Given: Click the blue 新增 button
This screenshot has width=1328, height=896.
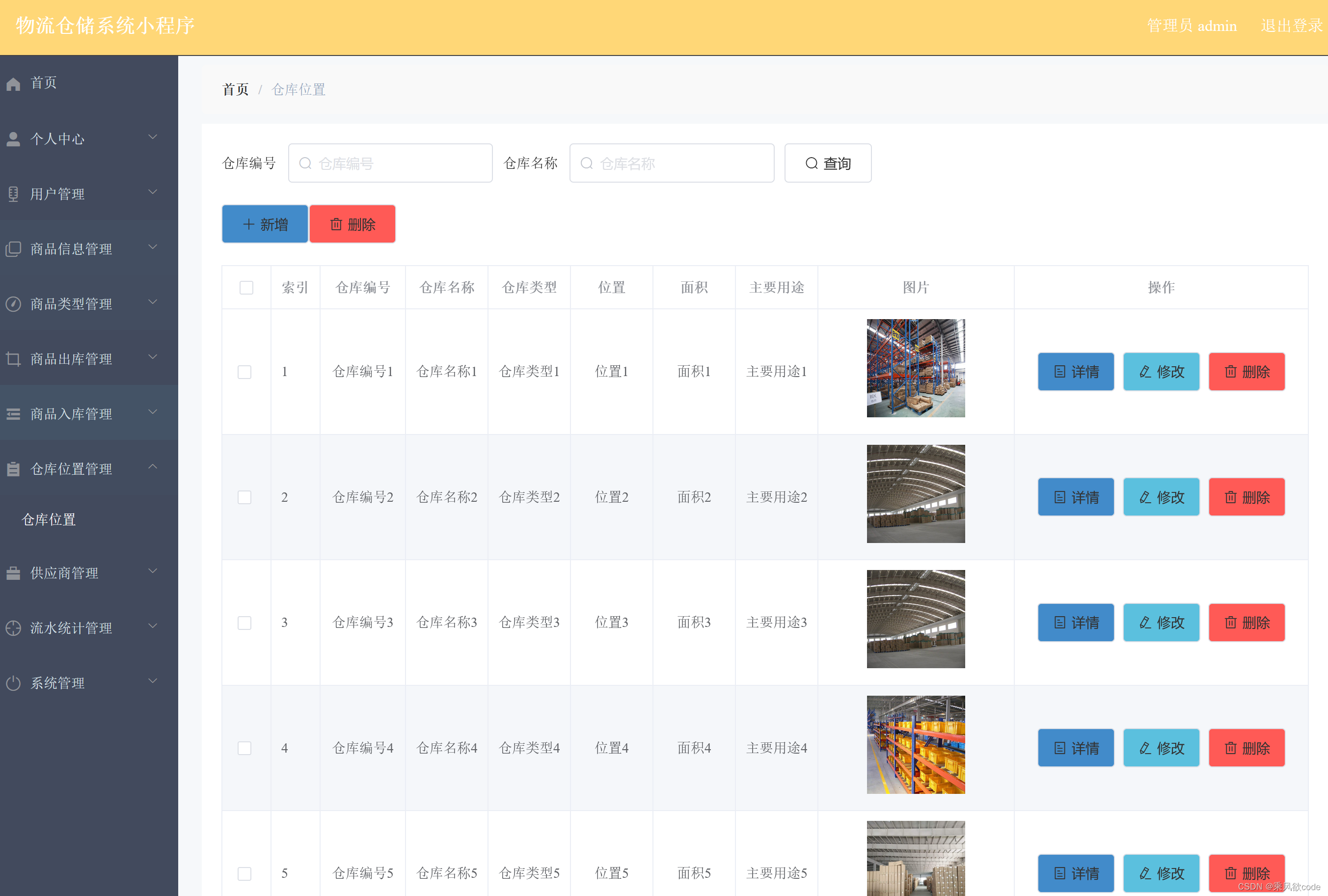Looking at the screenshot, I should (265, 224).
